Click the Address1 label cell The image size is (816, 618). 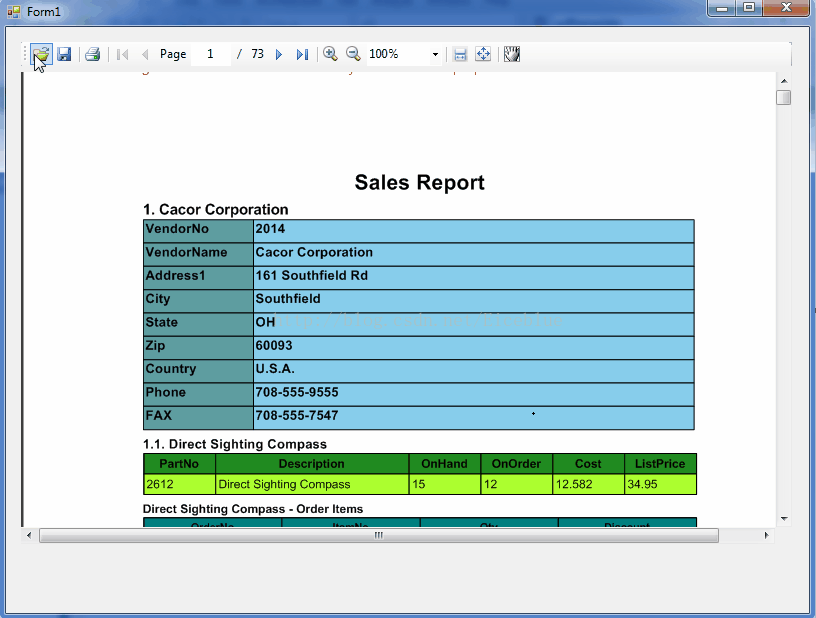(198, 278)
